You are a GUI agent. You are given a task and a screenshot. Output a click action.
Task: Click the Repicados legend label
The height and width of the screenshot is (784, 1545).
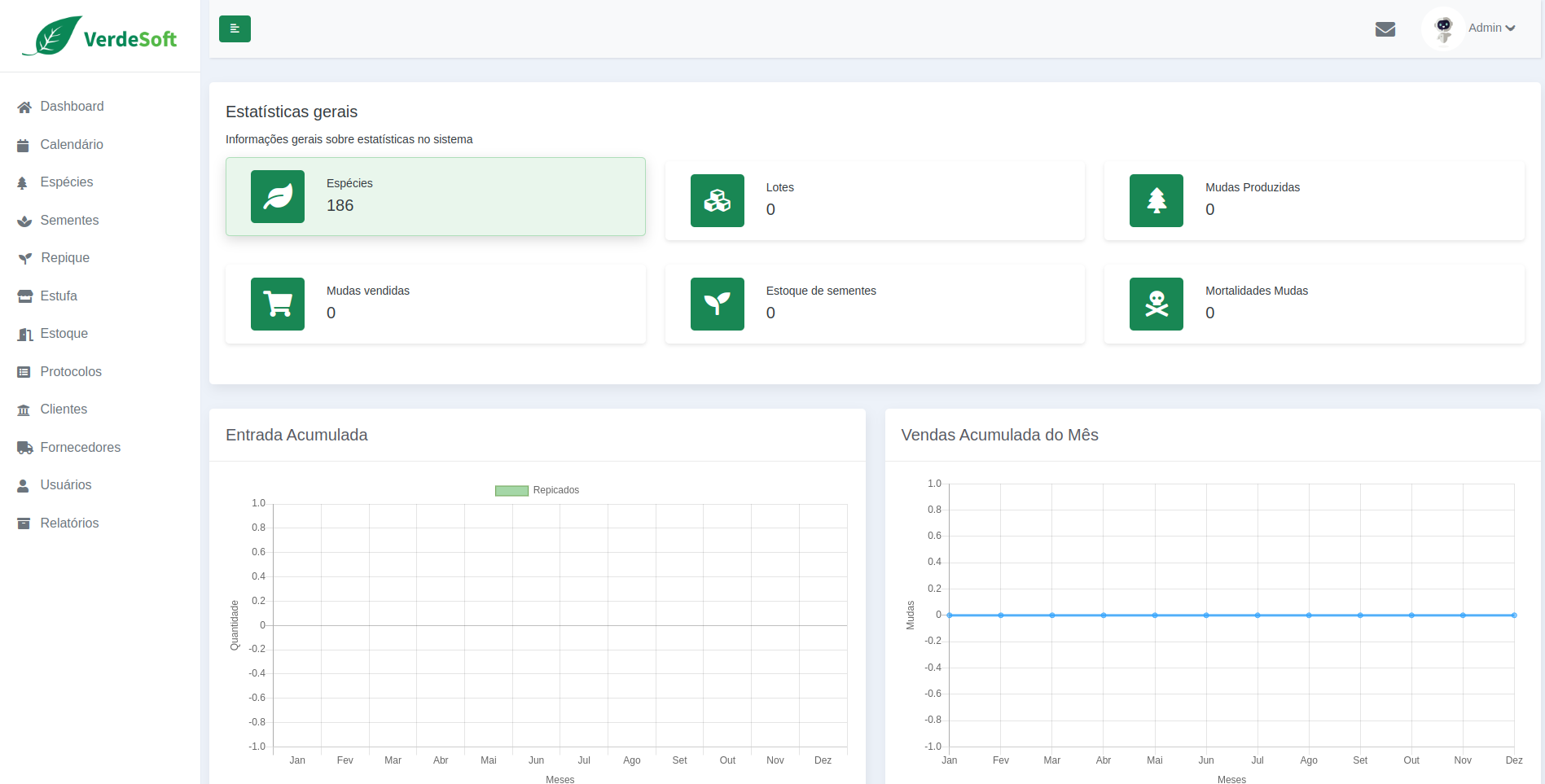click(x=556, y=490)
